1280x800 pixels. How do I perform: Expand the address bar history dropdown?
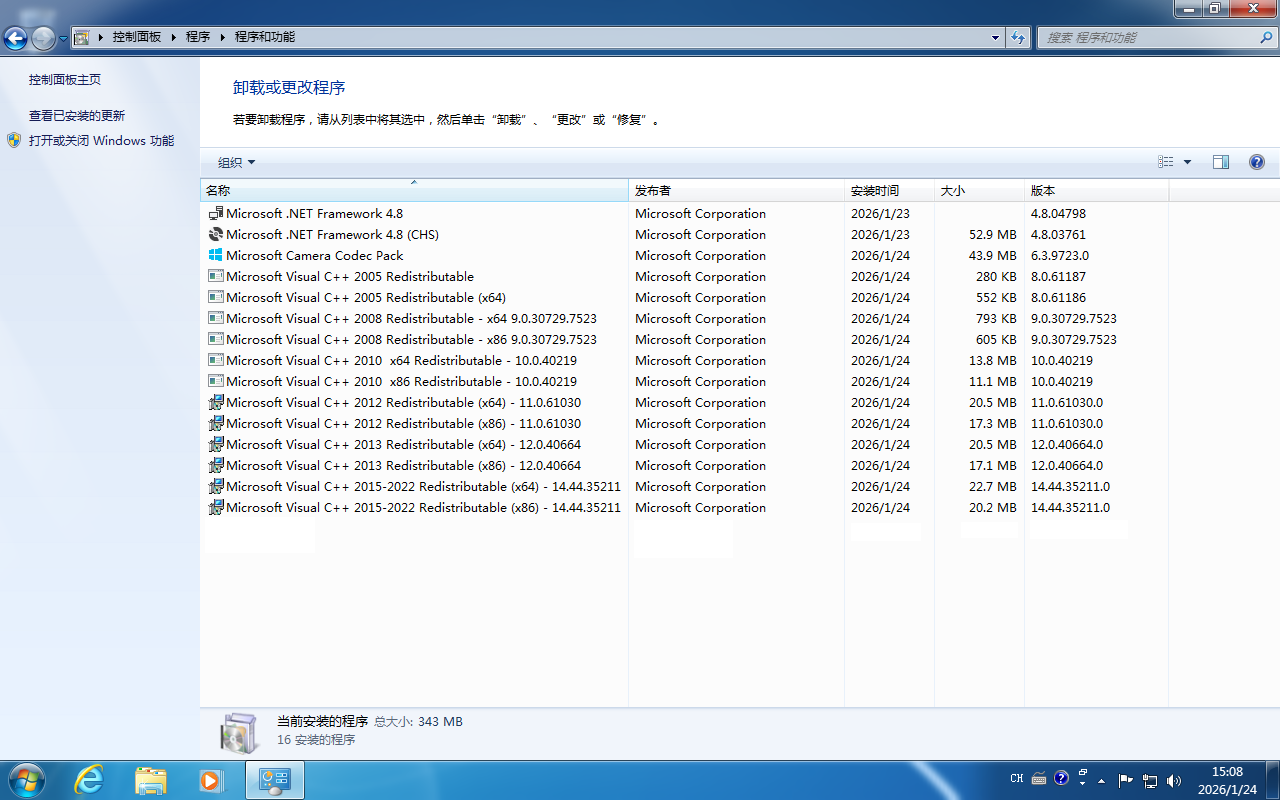tap(995, 38)
